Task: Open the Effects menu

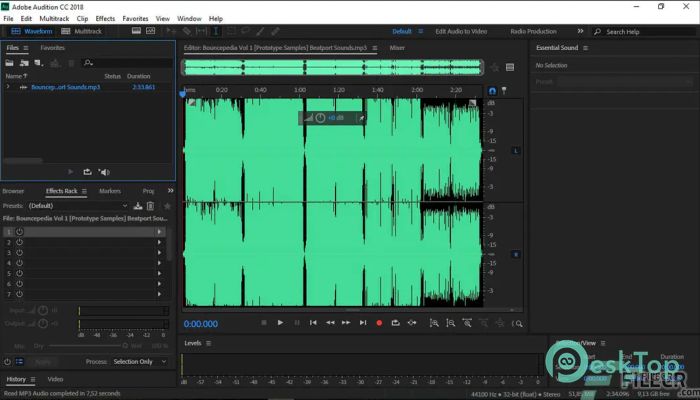Action: coord(105,19)
